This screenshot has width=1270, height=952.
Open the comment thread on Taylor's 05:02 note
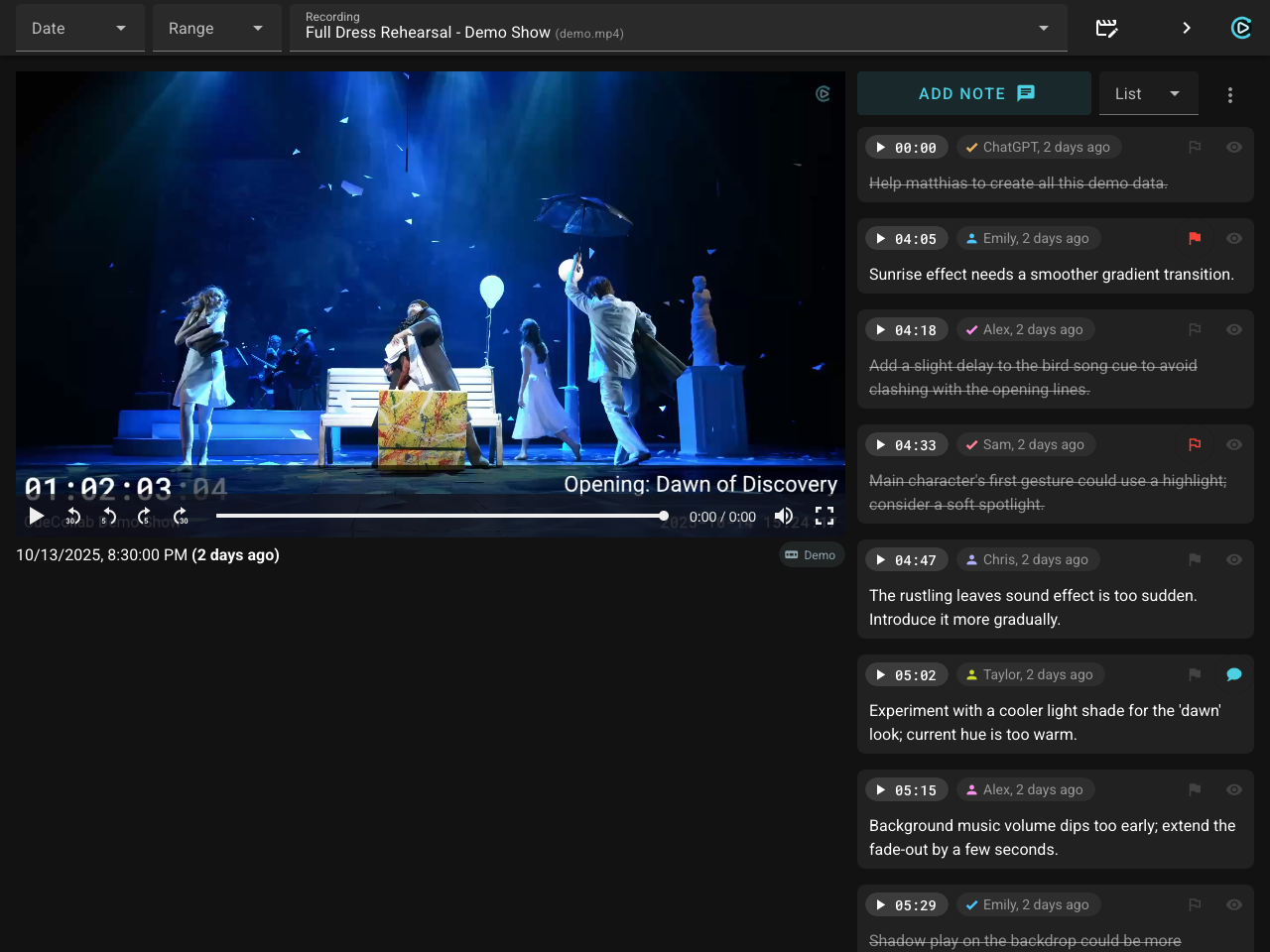1233,674
